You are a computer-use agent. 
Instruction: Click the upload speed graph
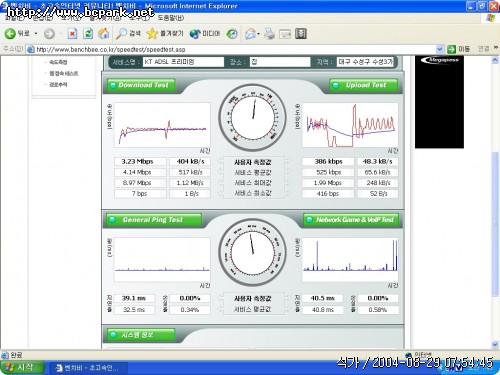pyautogui.click(x=350, y=125)
